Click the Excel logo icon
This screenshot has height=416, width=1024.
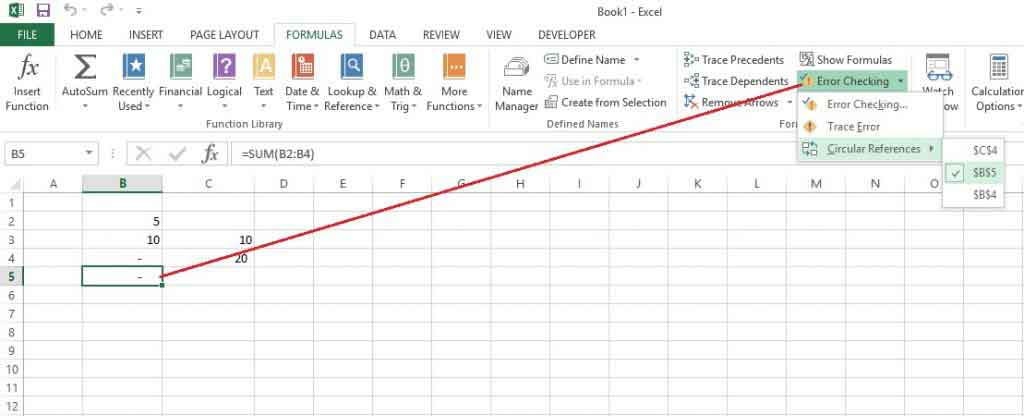[16, 11]
